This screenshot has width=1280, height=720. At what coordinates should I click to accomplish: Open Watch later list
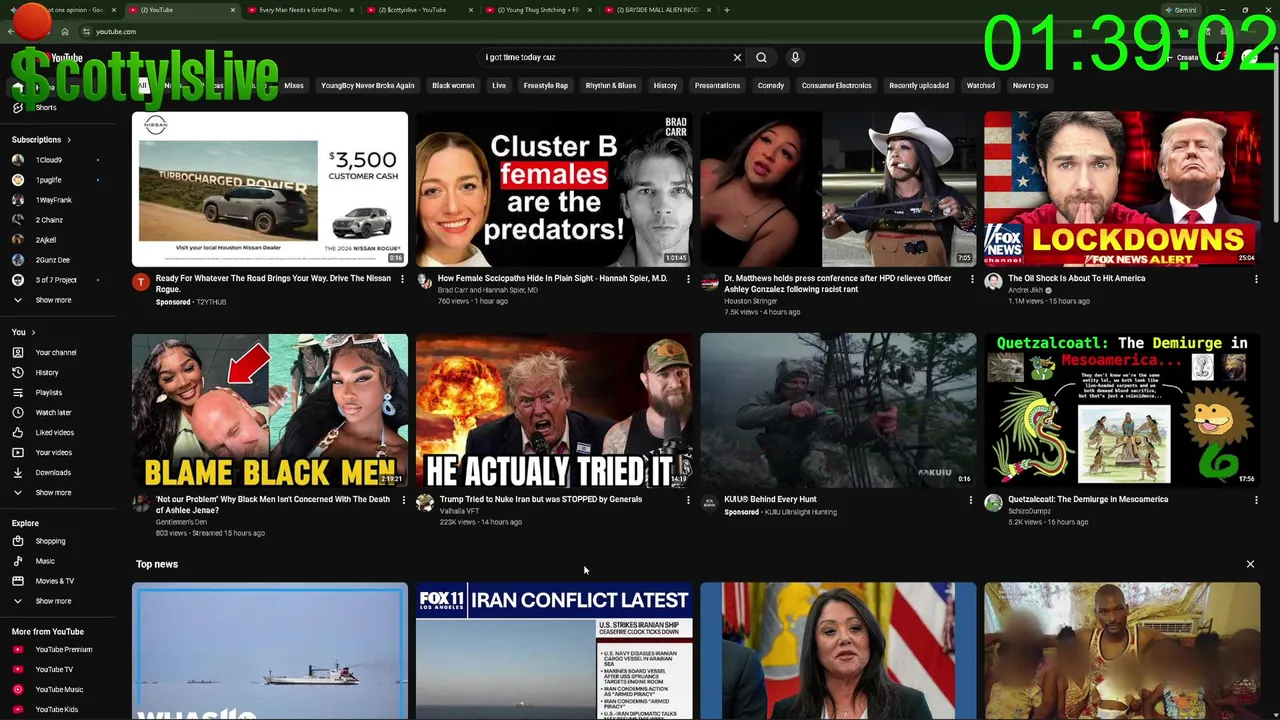click(53, 412)
